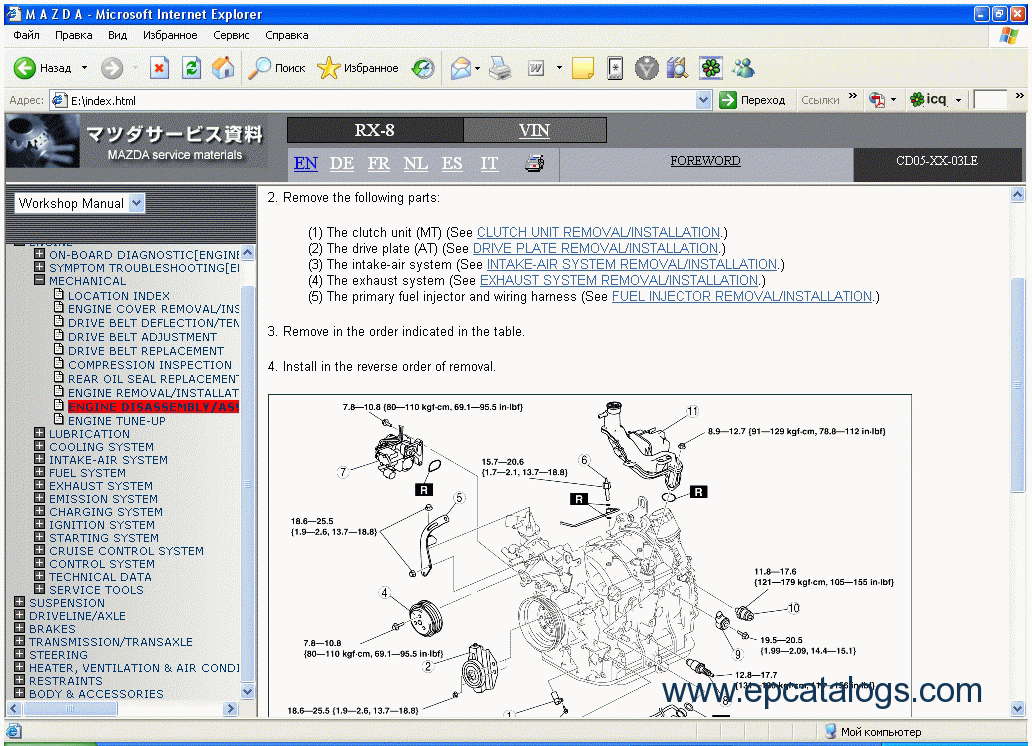Click the book-and-pencil toolbar icon
This screenshot has height=746, width=1032.
coord(677,68)
